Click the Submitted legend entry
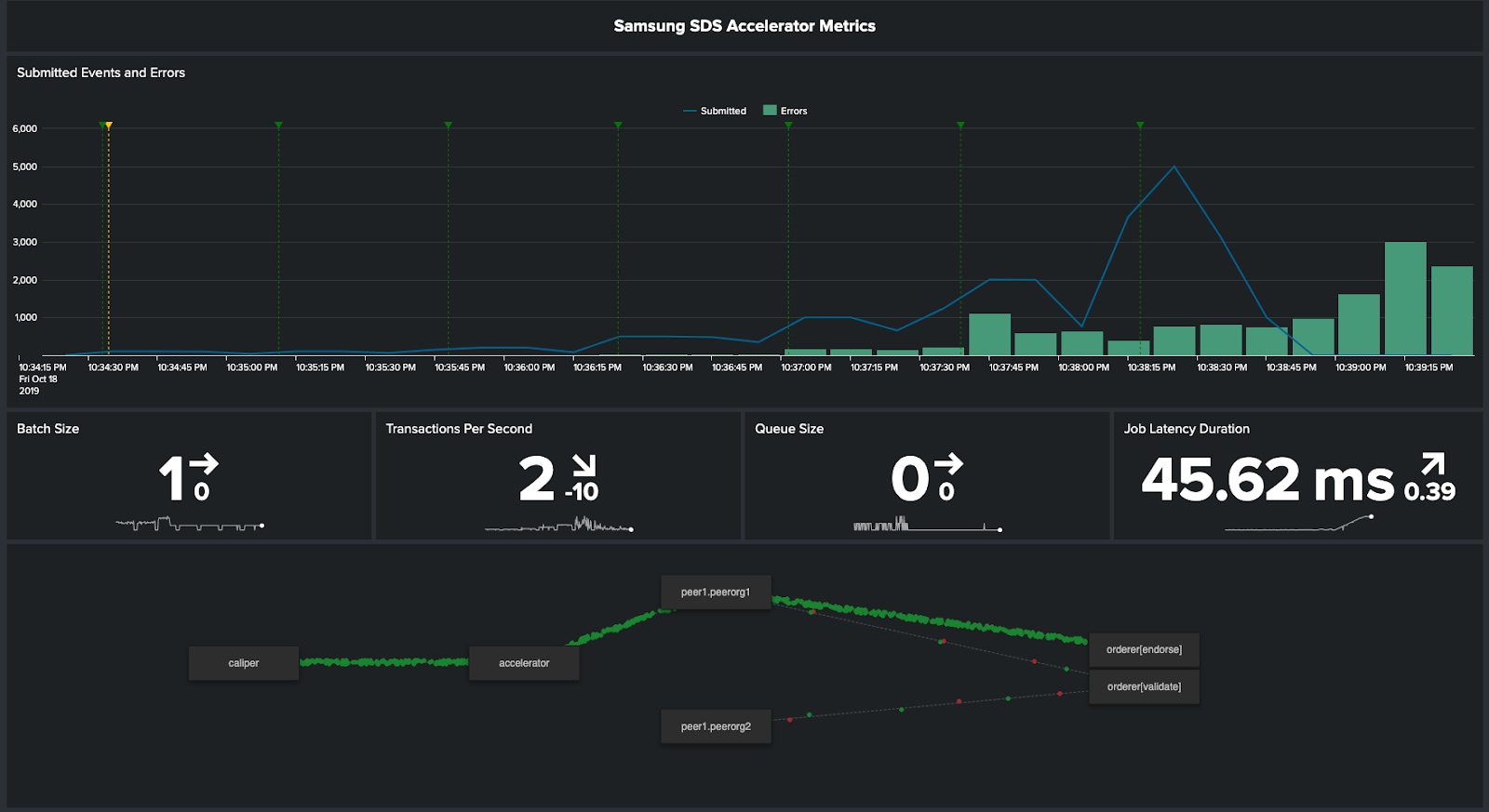 (x=715, y=111)
